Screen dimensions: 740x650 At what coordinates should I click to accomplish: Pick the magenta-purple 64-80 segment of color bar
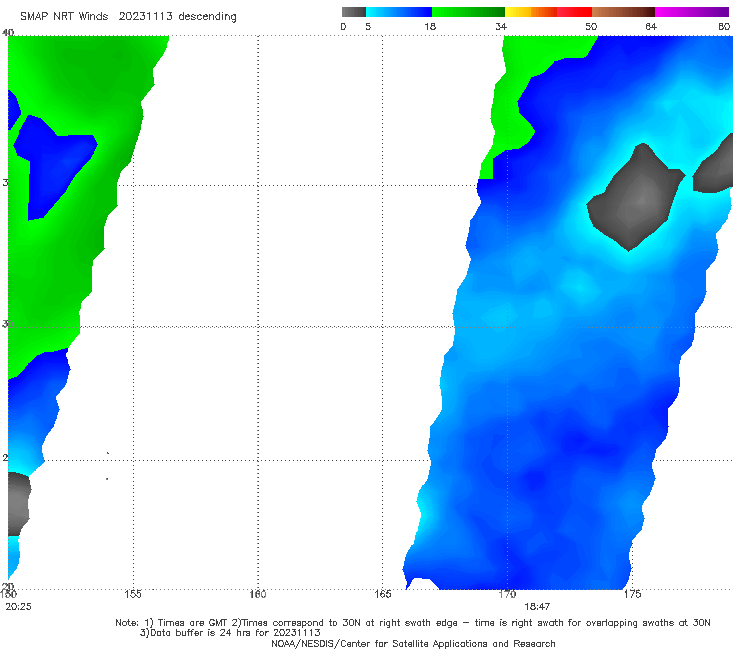tap(692, 12)
